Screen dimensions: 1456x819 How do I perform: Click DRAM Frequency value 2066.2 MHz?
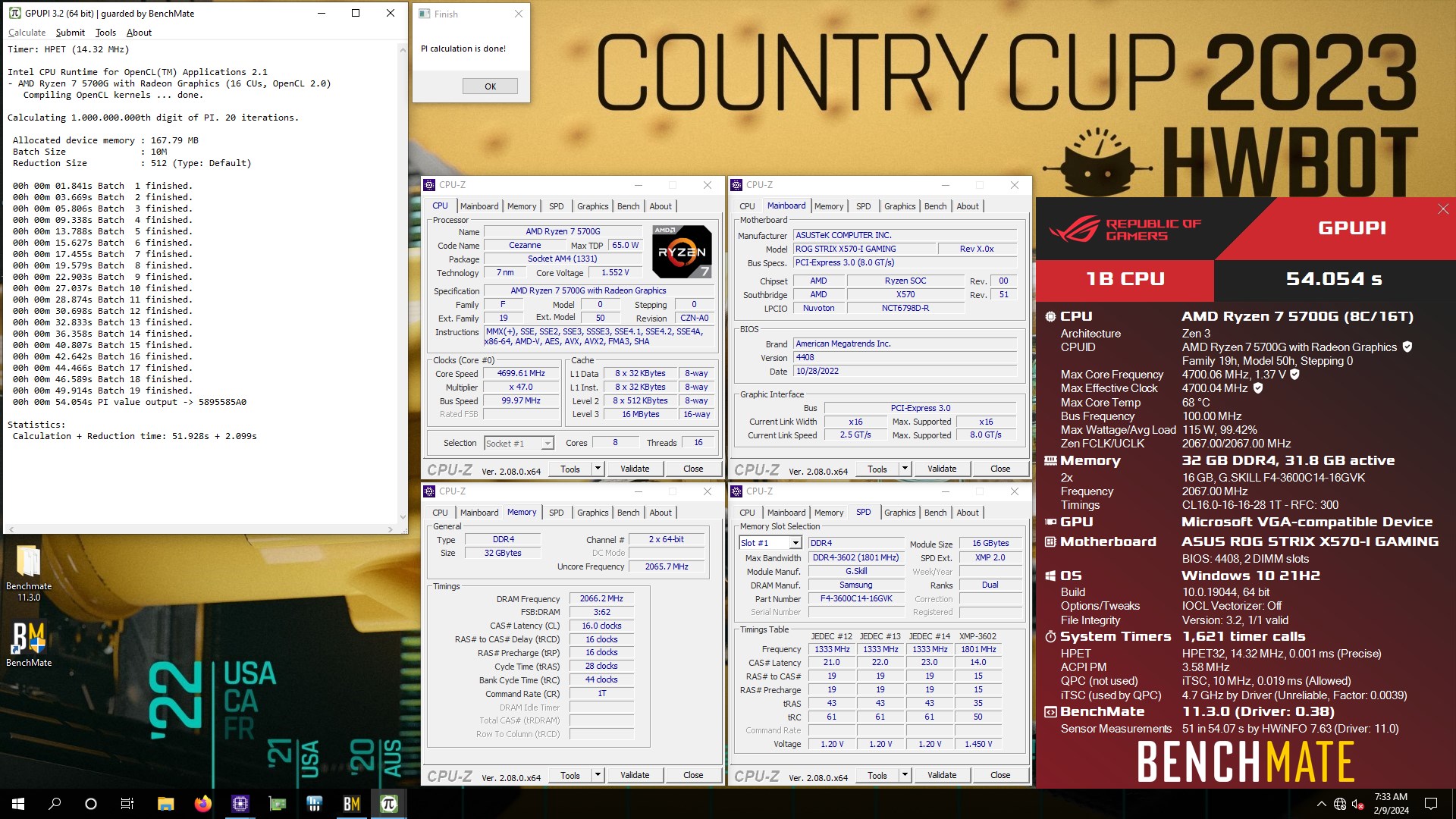pyautogui.click(x=601, y=599)
